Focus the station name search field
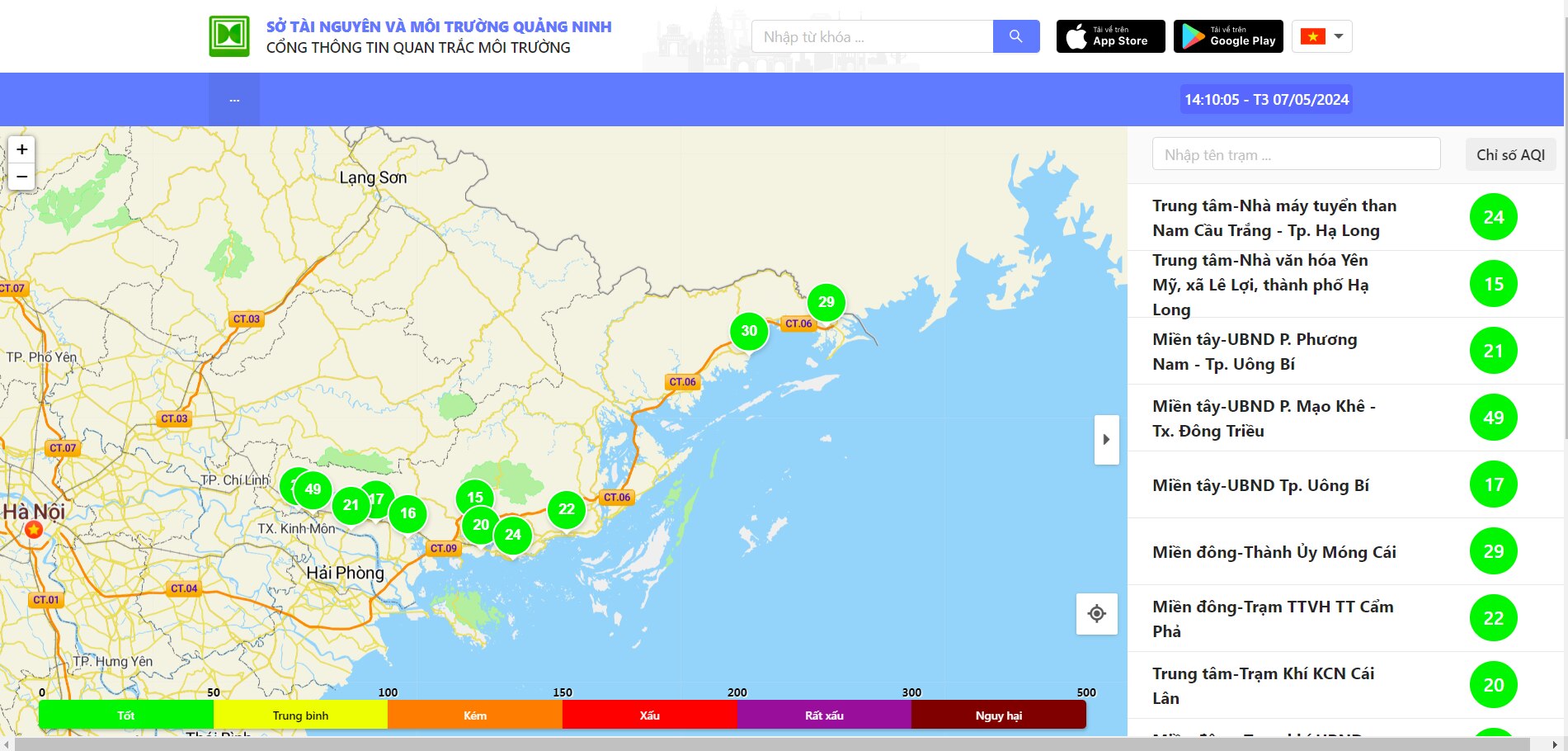Screen dimensions: 1568x751 click(1297, 154)
